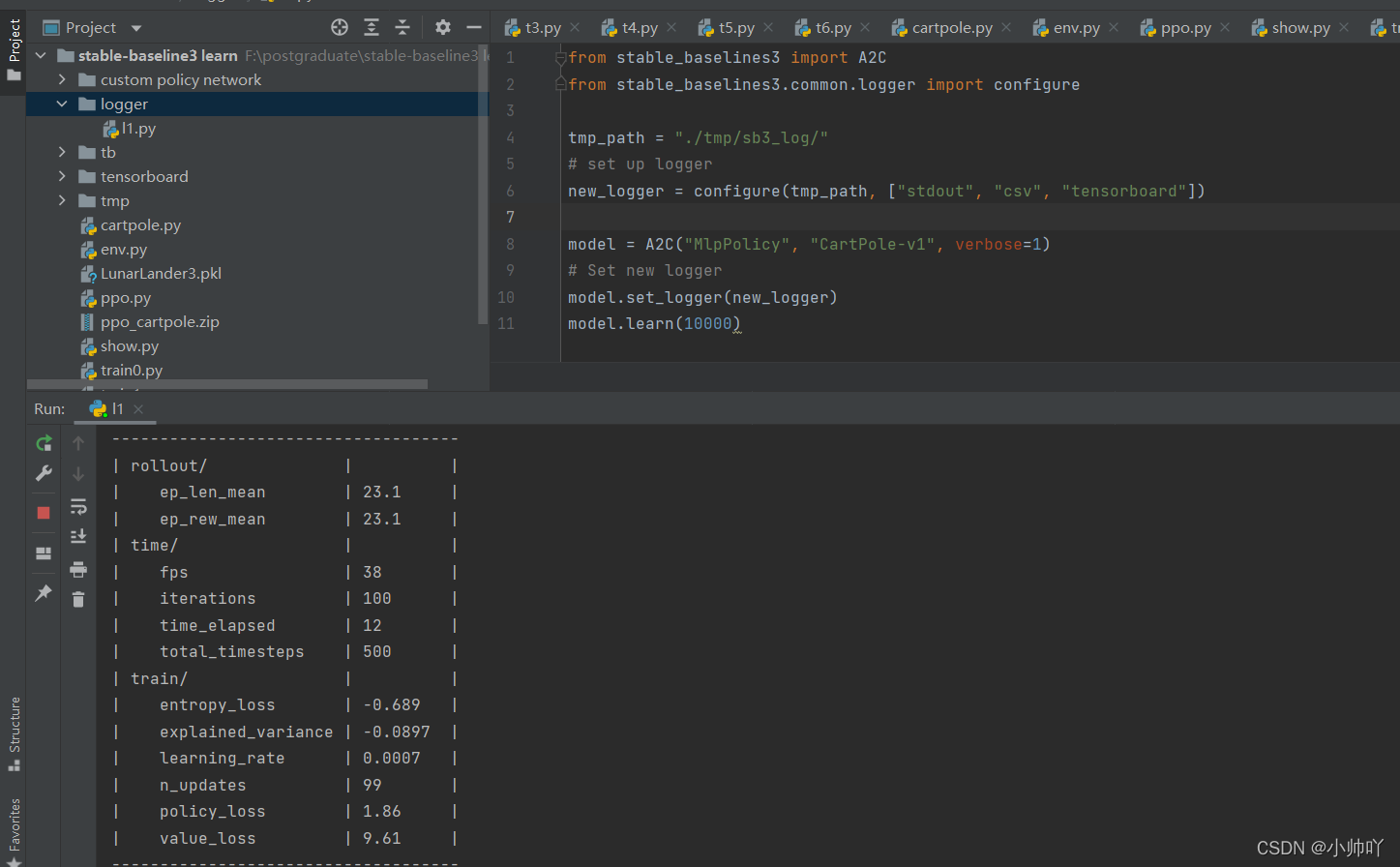
Task: Click the Down the Stack Trace arrow
Action: 78,473
